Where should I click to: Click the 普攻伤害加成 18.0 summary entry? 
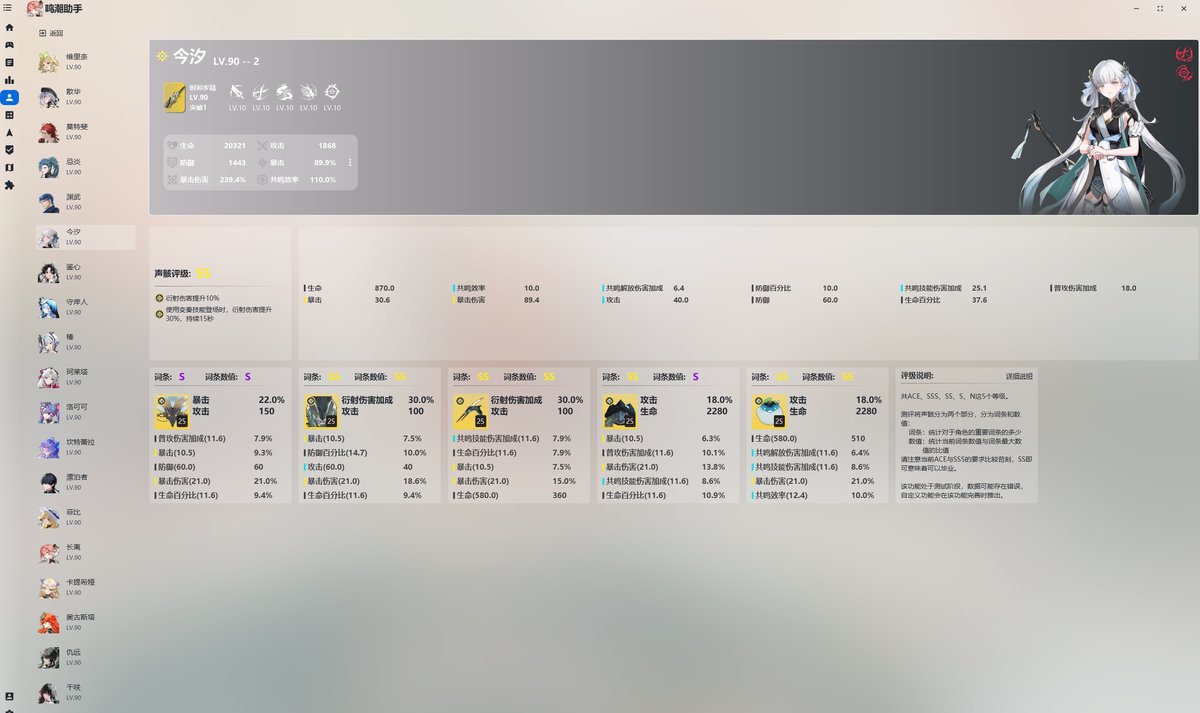1094,288
